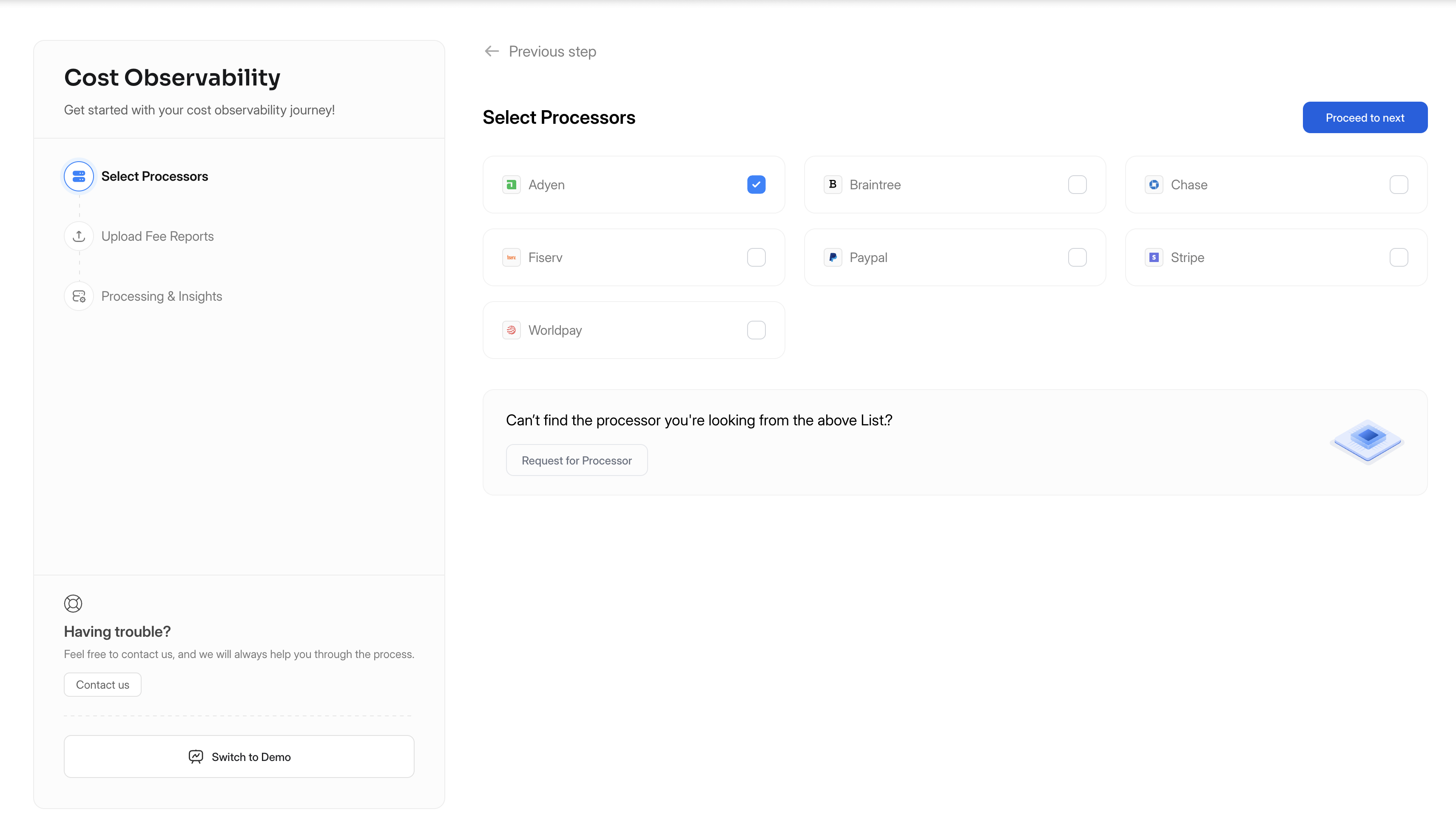
Task: Click the Stripe logo icon
Action: [x=1154, y=257]
